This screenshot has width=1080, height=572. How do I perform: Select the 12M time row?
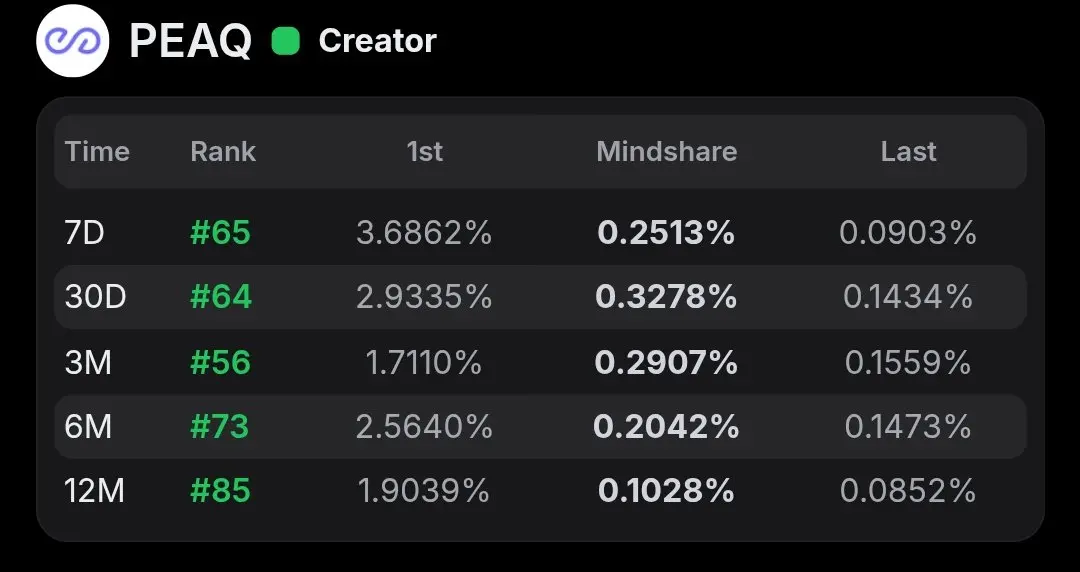[x=540, y=491]
